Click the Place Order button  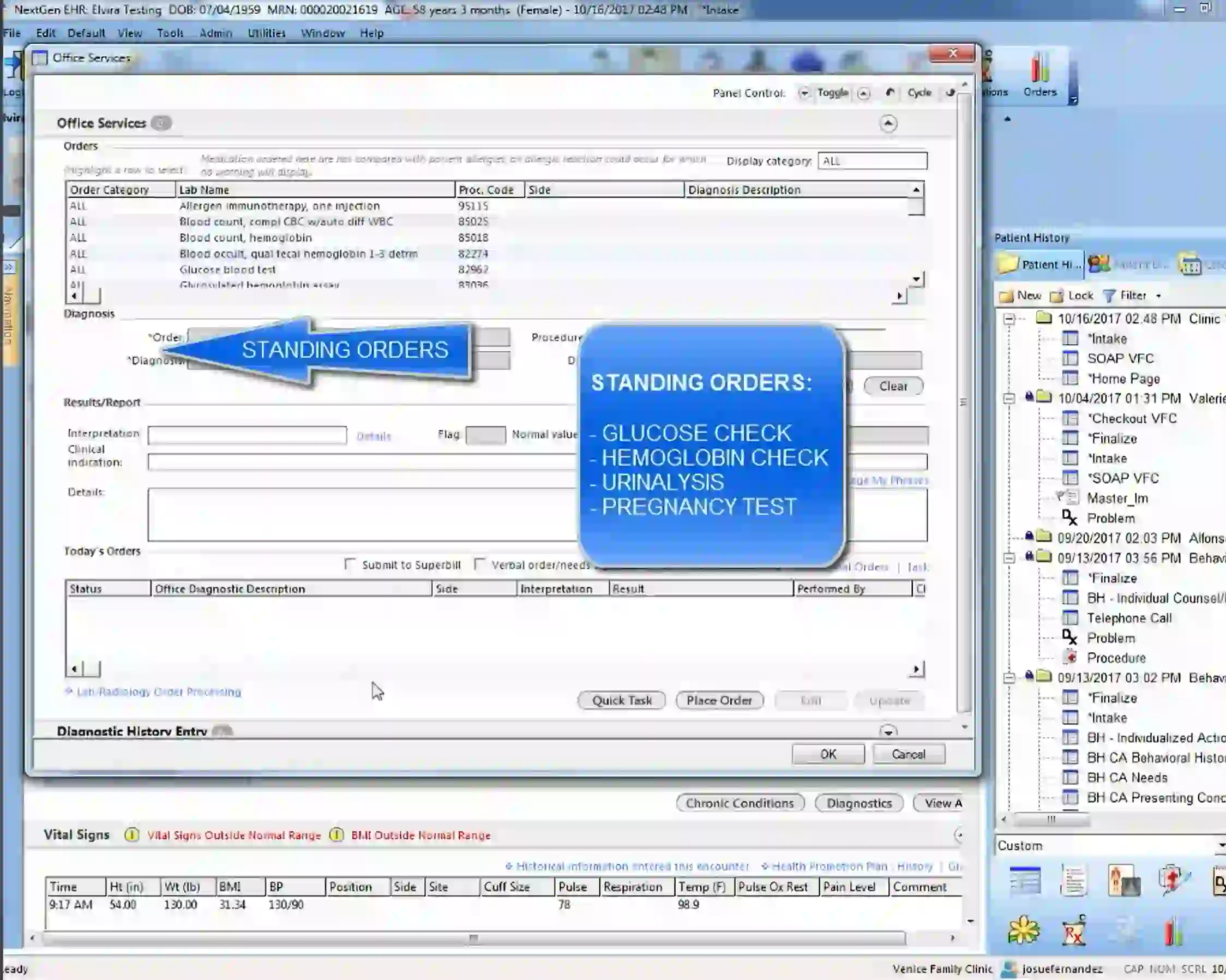719,700
